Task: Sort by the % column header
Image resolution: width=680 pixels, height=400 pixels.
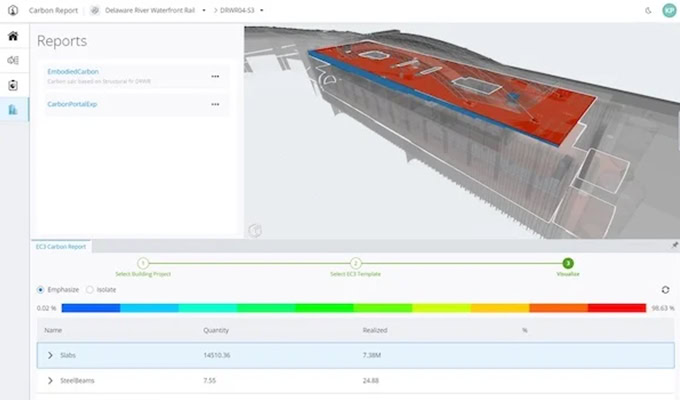Action: pos(525,330)
